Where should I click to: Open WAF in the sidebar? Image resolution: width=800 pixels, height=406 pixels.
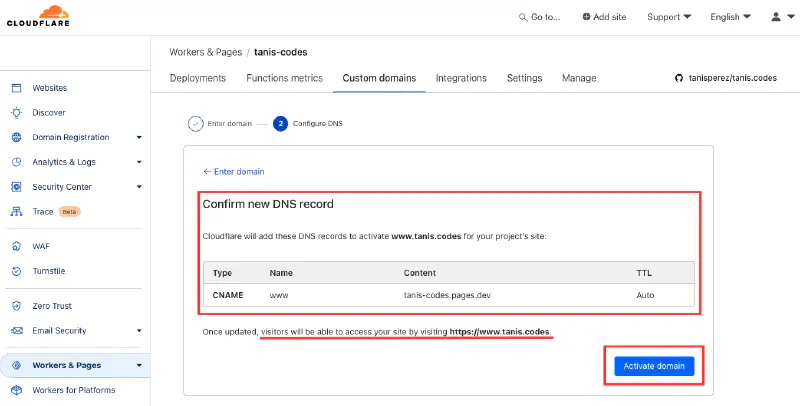(41, 246)
